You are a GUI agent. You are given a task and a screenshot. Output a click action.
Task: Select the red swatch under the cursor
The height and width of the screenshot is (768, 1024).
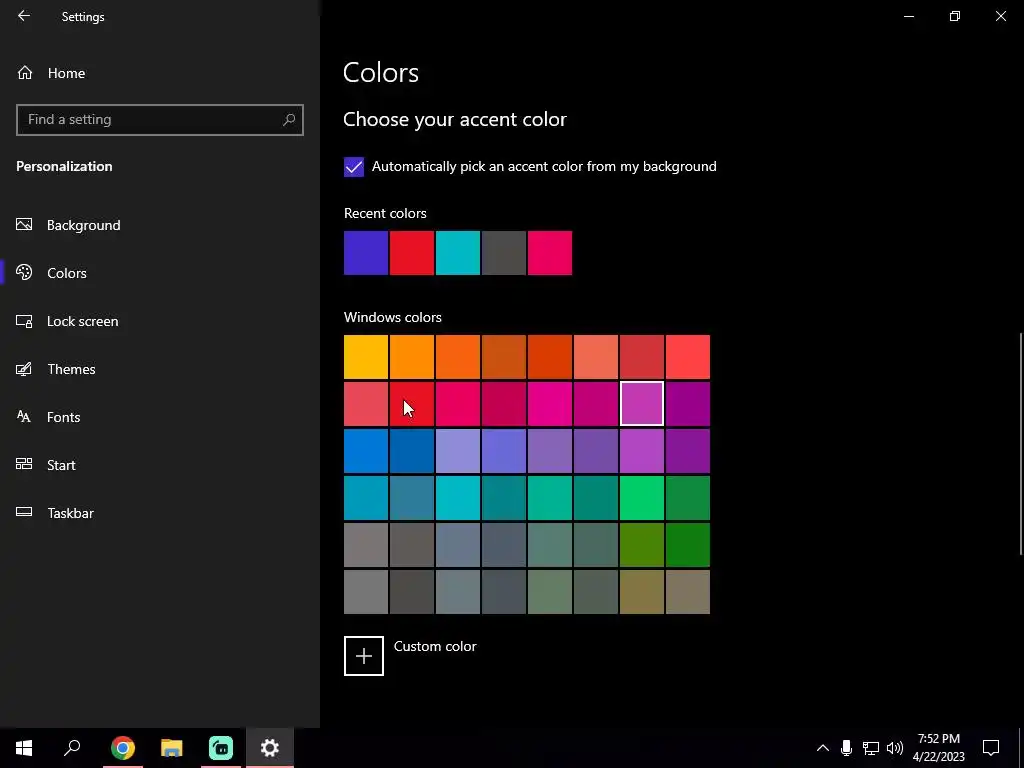412,404
